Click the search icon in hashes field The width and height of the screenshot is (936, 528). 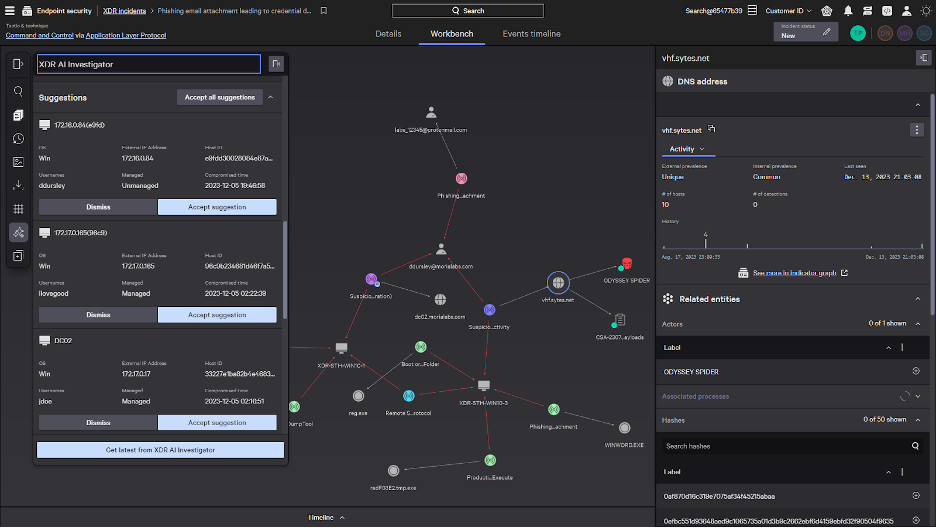[915, 446]
